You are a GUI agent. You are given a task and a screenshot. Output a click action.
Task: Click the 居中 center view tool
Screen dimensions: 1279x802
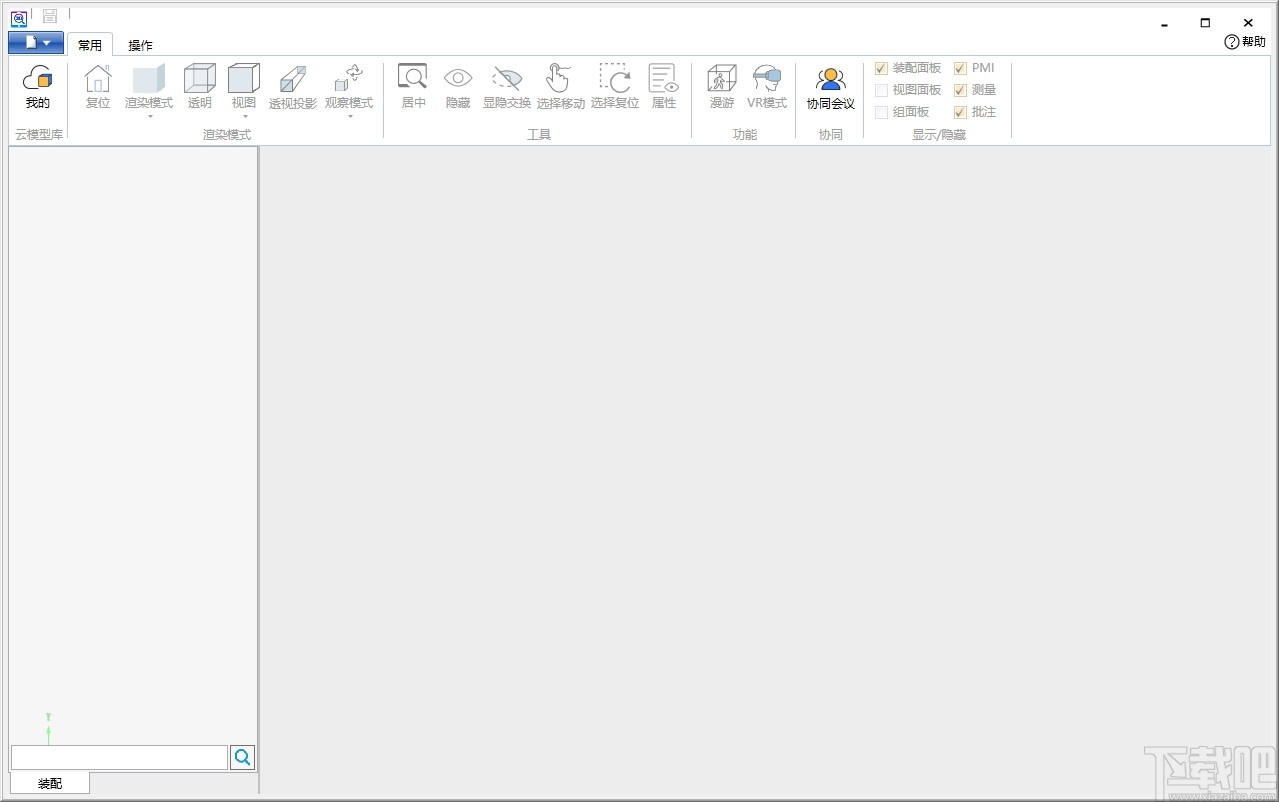click(x=413, y=87)
